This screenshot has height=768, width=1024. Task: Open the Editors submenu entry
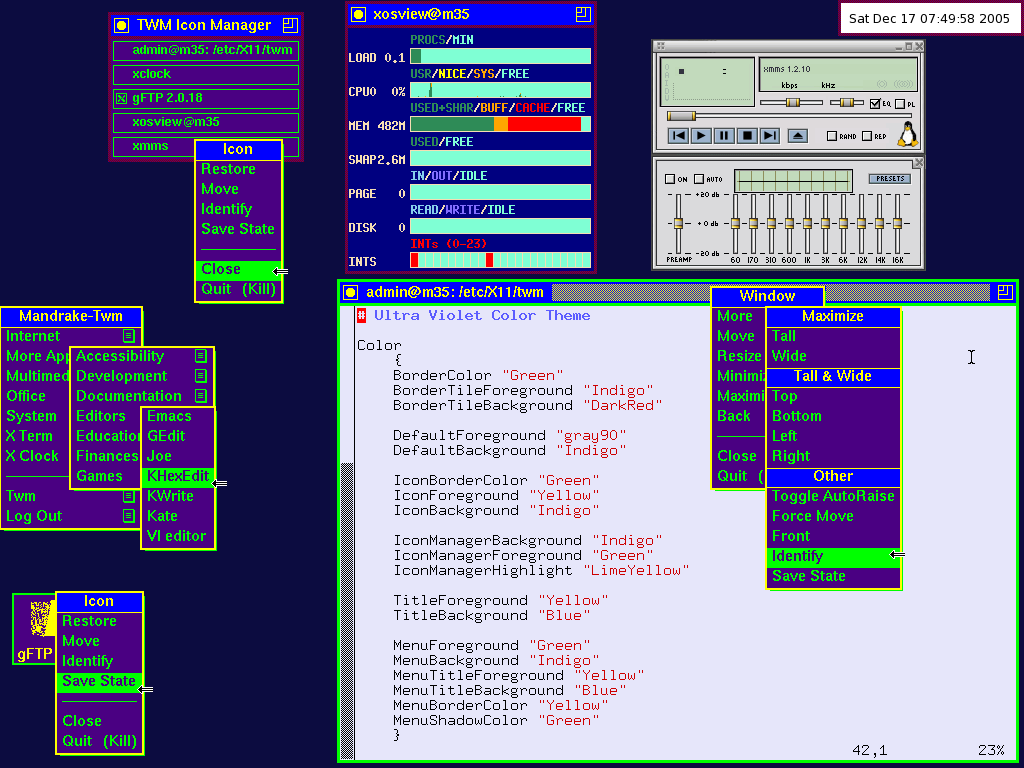(x=106, y=416)
